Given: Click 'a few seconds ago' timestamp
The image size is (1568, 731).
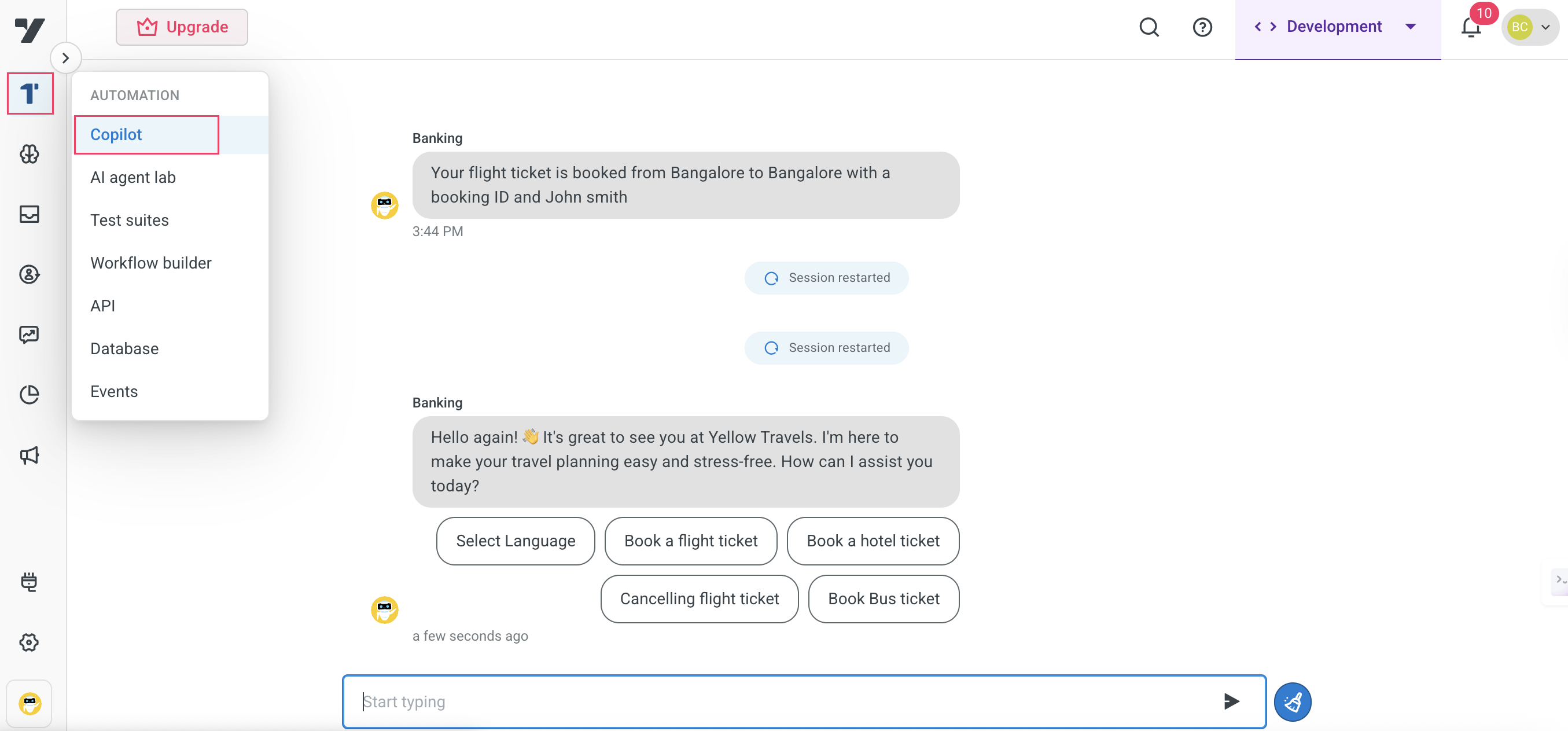Looking at the screenshot, I should pos(470,636).
